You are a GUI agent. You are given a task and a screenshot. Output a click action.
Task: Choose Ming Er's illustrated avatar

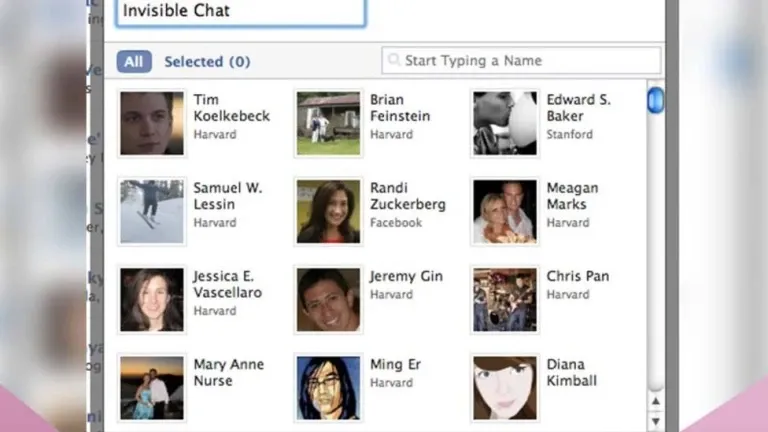click(x=328, y=388)
